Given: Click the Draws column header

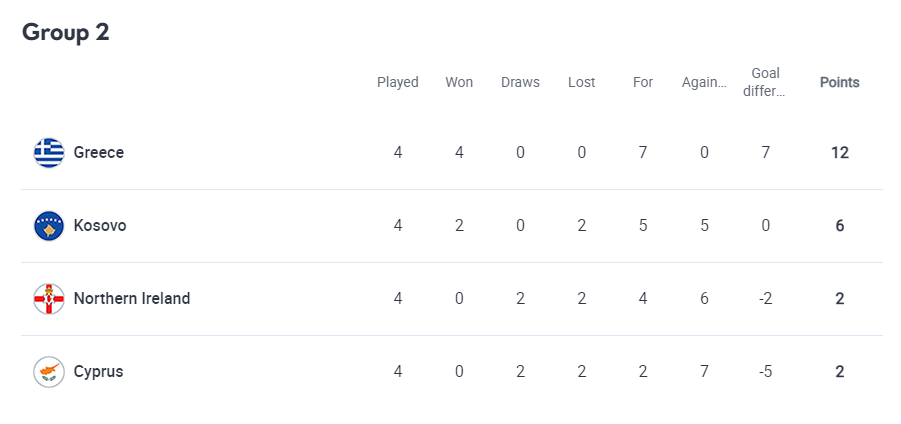Looking at the screenshot, I should [x=521, y=83].
